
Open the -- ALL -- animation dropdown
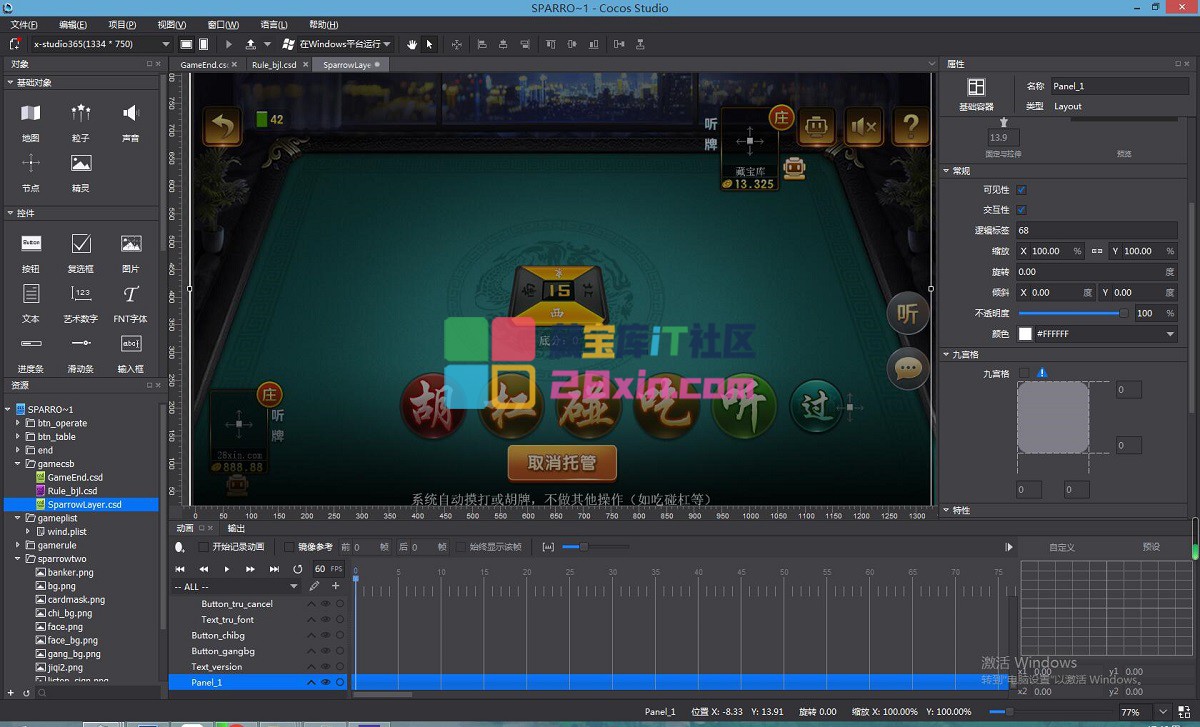click(236, 587)
